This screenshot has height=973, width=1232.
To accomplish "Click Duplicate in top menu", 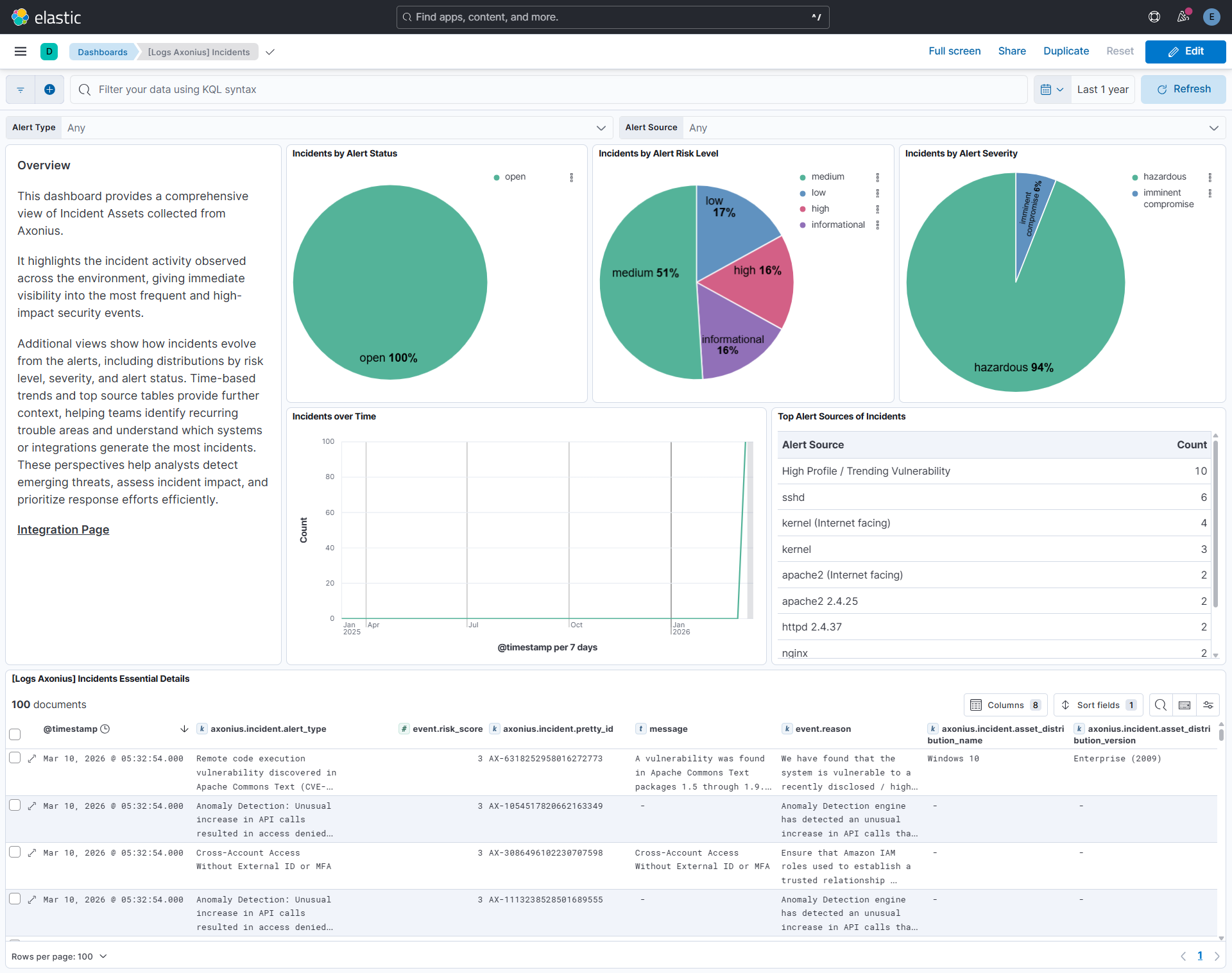I will pyautogui.click(x=1066, y=51).
